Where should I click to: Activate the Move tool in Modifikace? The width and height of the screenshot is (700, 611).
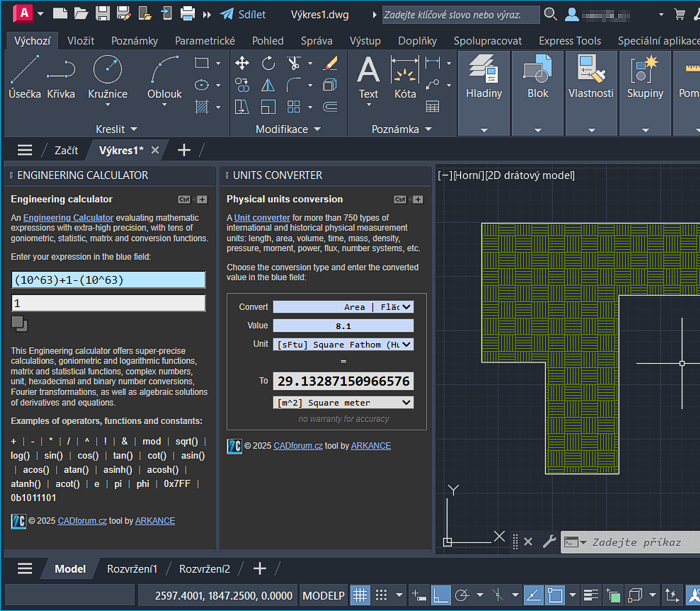click(x=242, y=63)
